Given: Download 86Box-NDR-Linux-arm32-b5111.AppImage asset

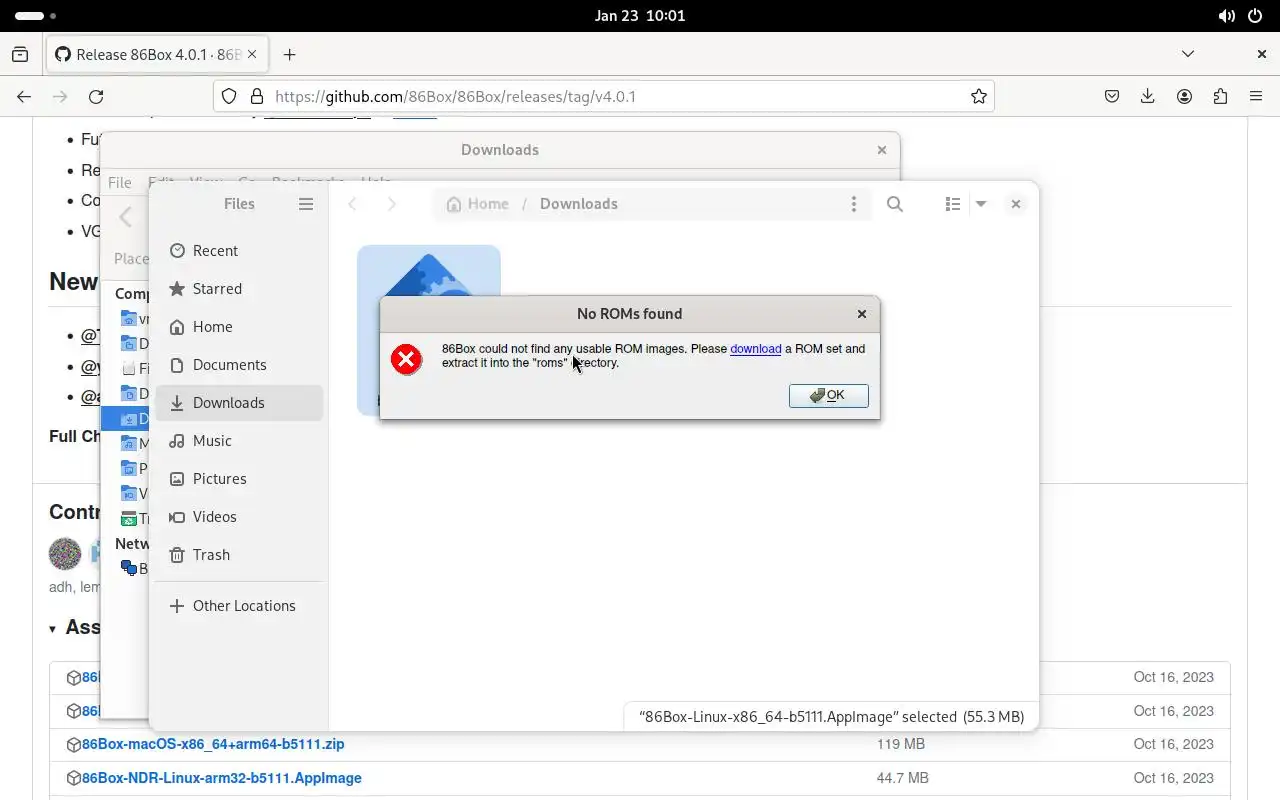Looking at the screenshot, I should (222, 779).
